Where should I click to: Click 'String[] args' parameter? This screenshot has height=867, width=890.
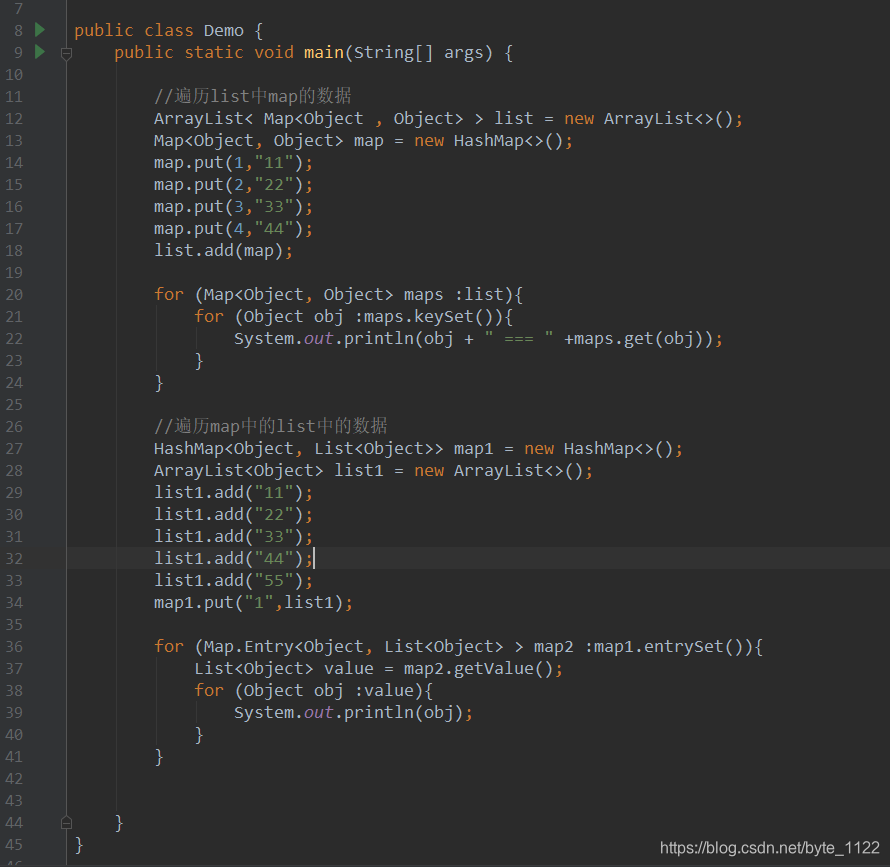click(x=419, y=53)
